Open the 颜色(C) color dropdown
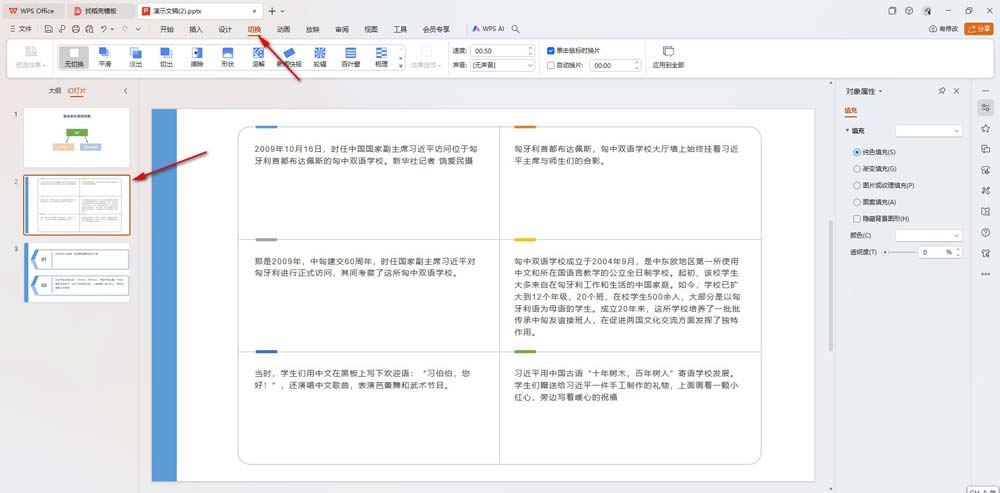This screenshot has height=493, width=1000. [x=929, y=235]
